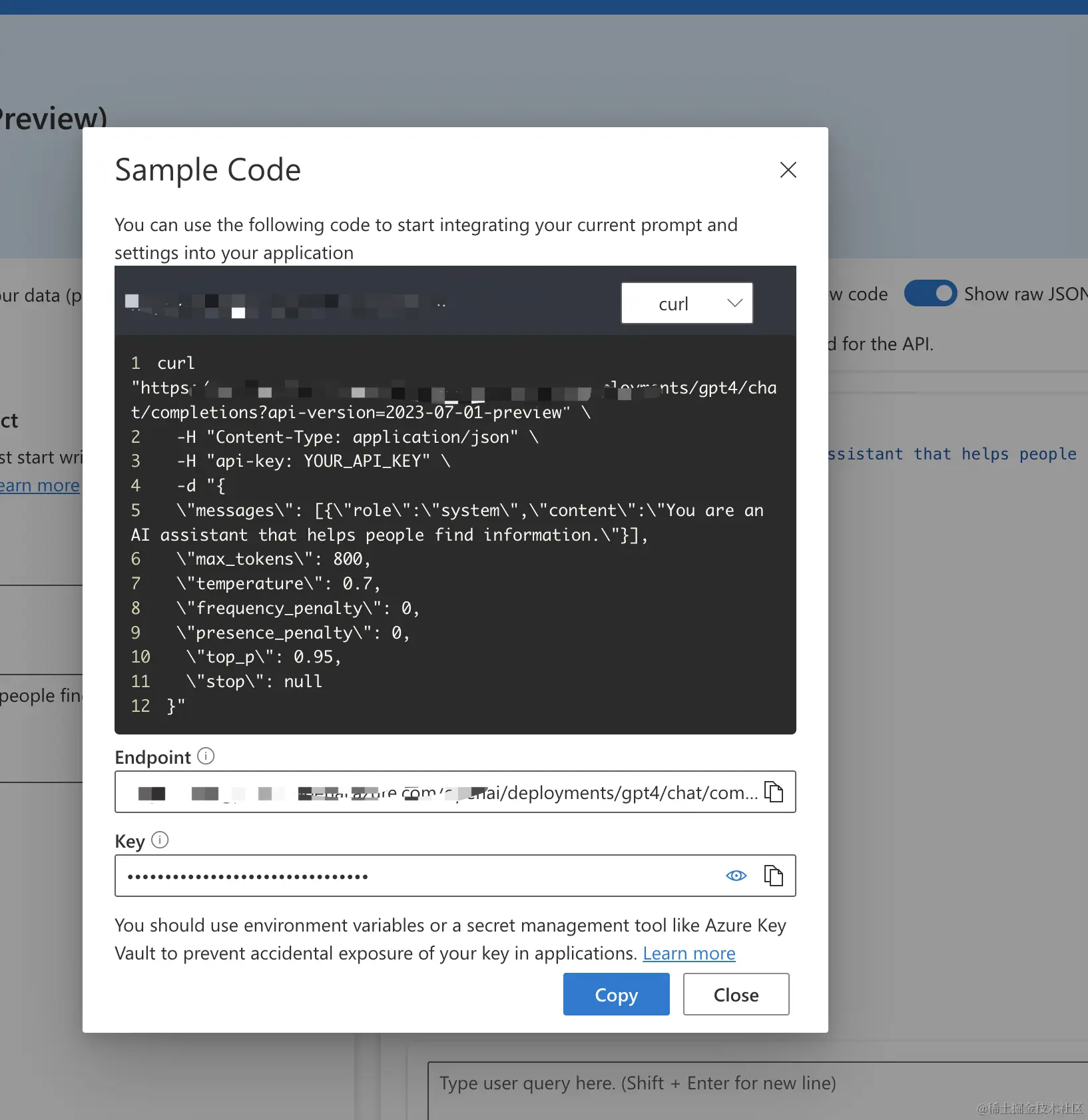This screenshot has height=1120, width=1088.
Task: Click the Key info icon
Action: [160, 840]
